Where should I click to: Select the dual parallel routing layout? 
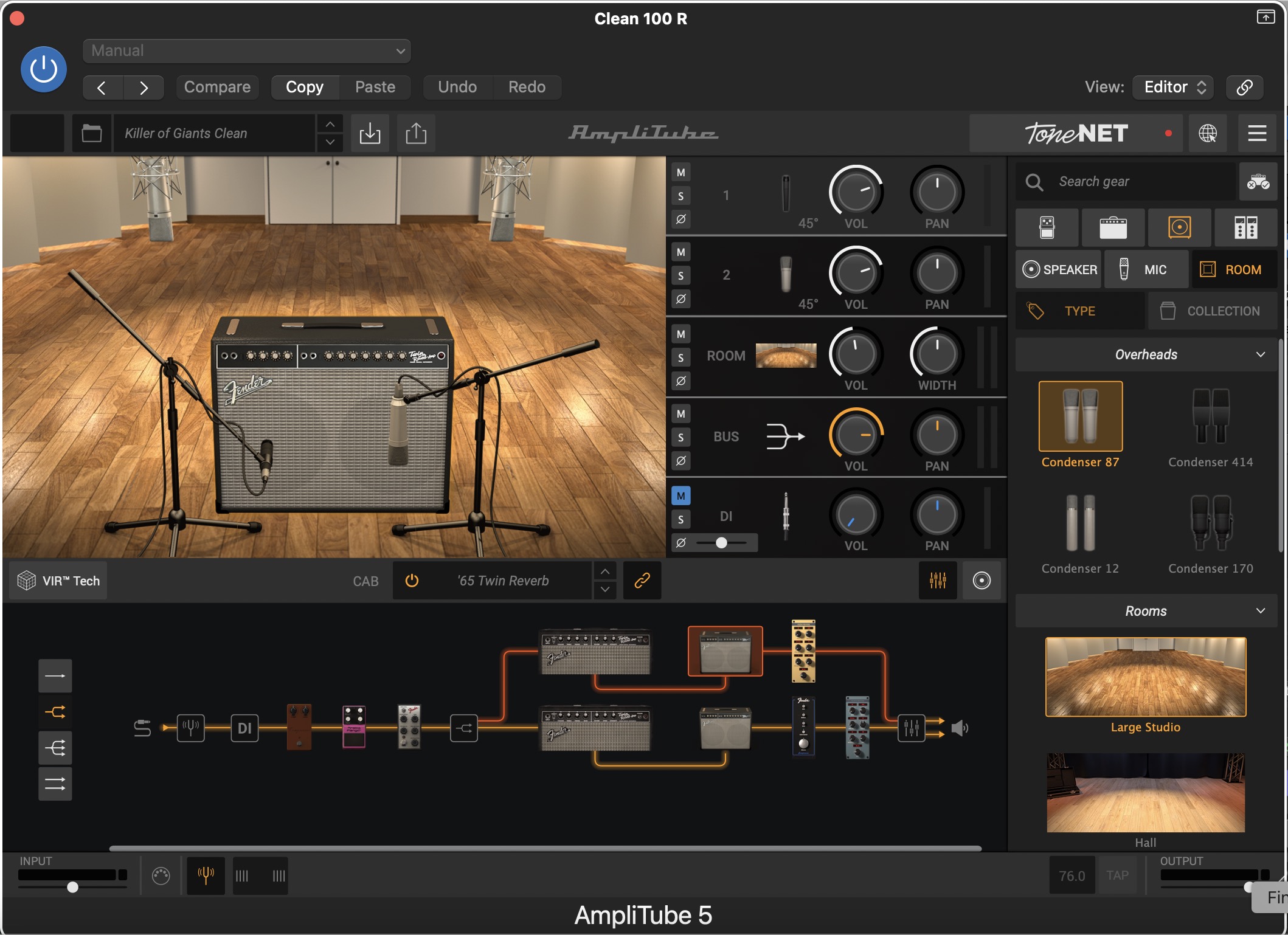55,784
